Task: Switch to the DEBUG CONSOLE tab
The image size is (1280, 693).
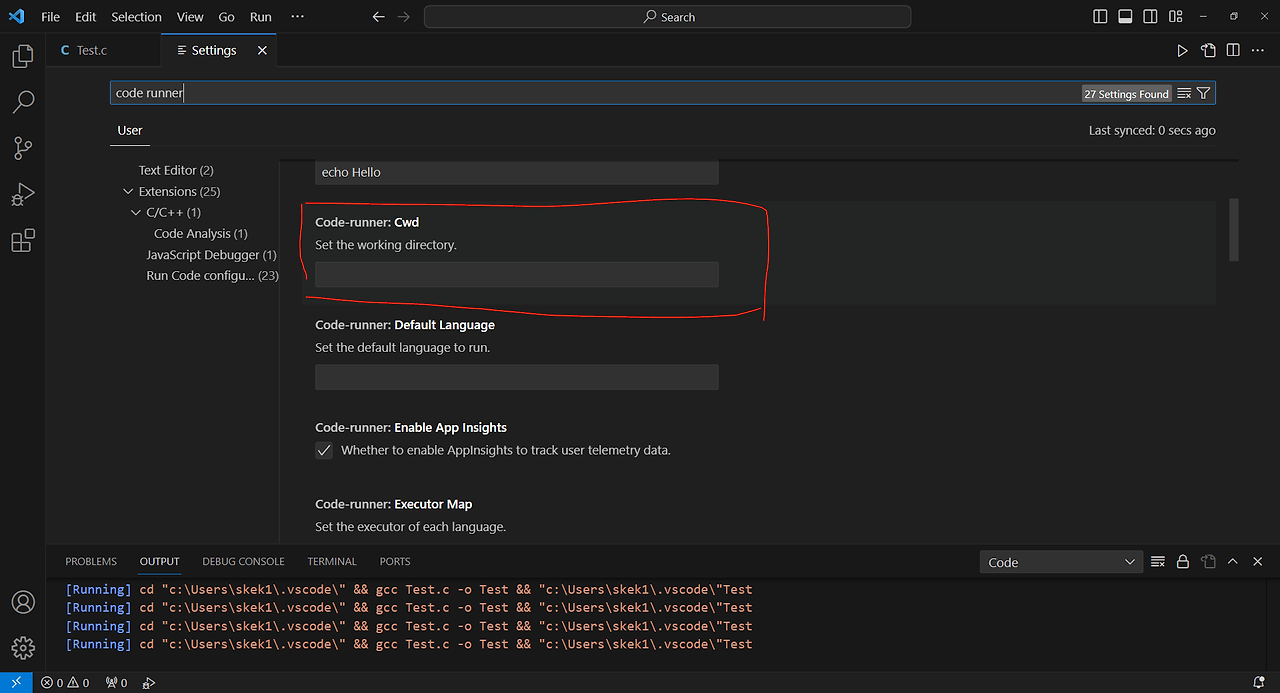Action: (x=243, y=562)
